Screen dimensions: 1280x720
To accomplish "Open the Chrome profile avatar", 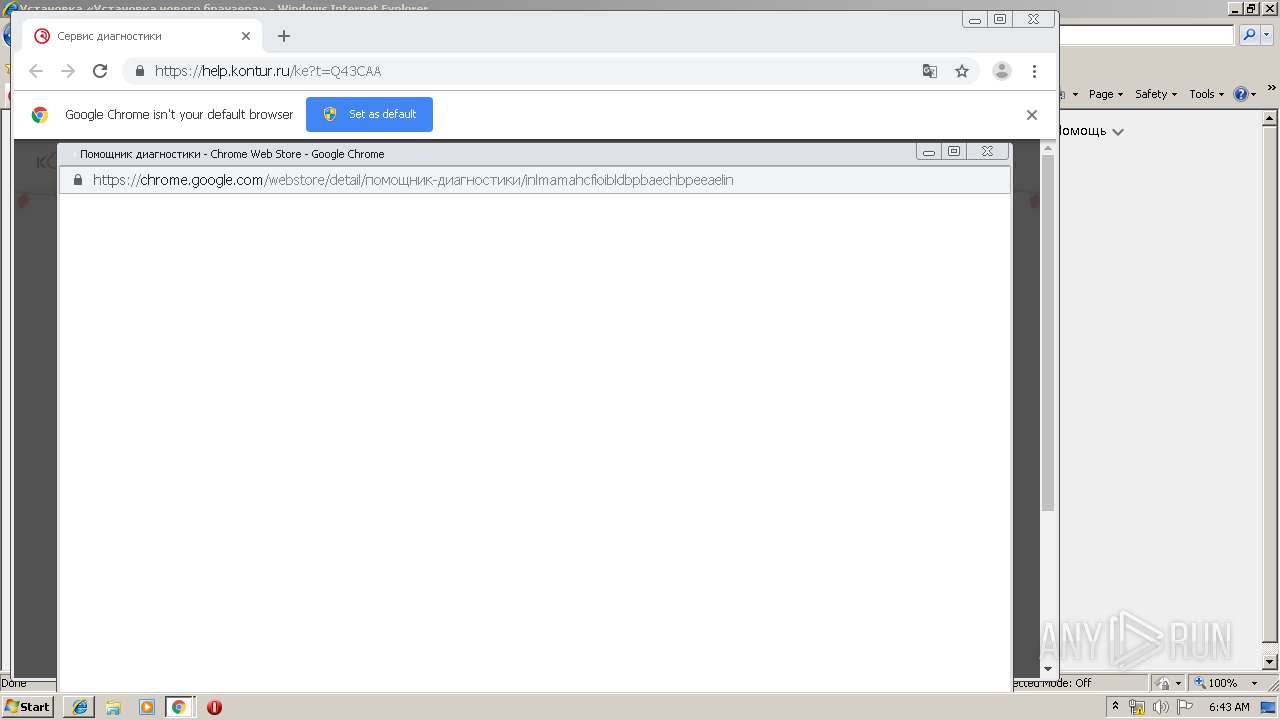I will [x=1001, y=71].
